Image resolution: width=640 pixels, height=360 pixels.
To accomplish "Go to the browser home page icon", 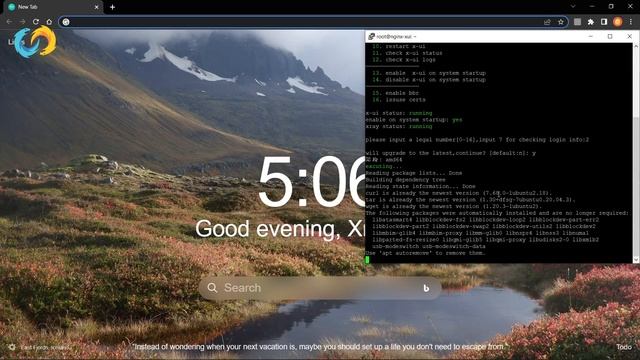I will 49,22.
